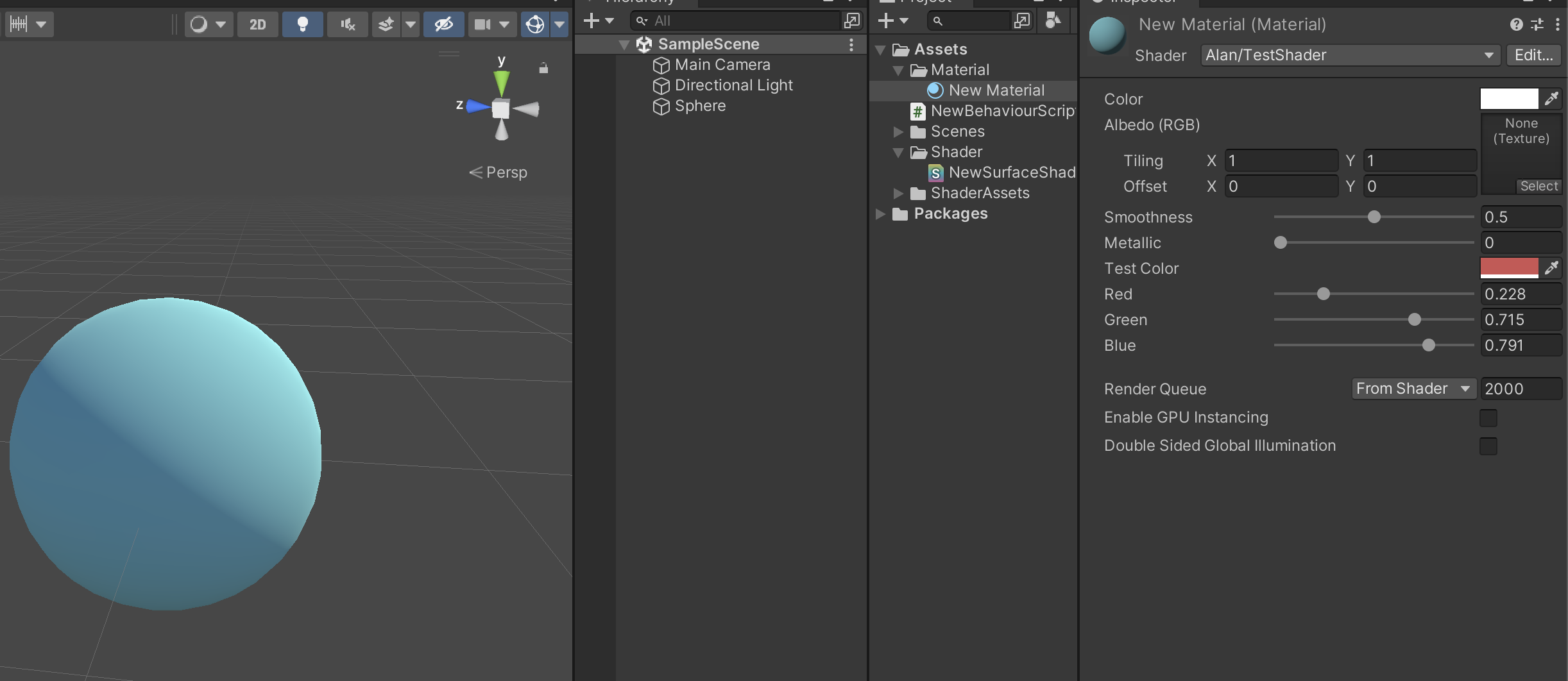The image size is (1568, 681).
Task: Open scene camera settings
Action: [491, 24]
